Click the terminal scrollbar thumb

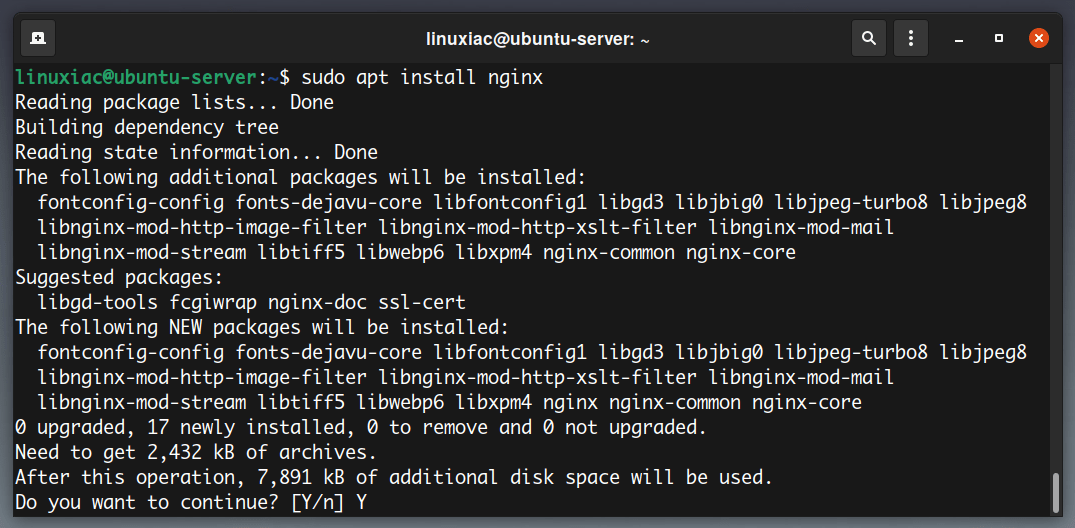[x=1056, y=493]
